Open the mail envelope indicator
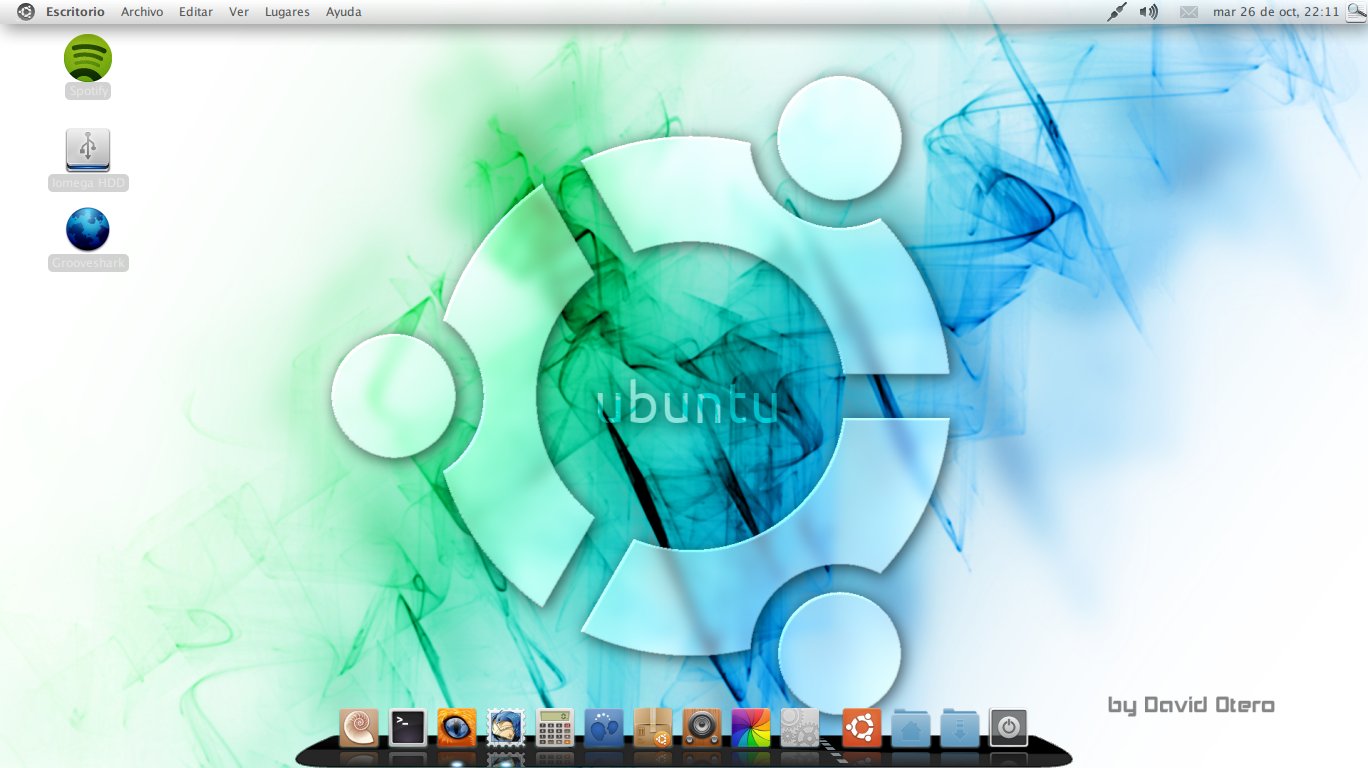This screenshot has width=1368, height=768. [x=1189, y=12]
